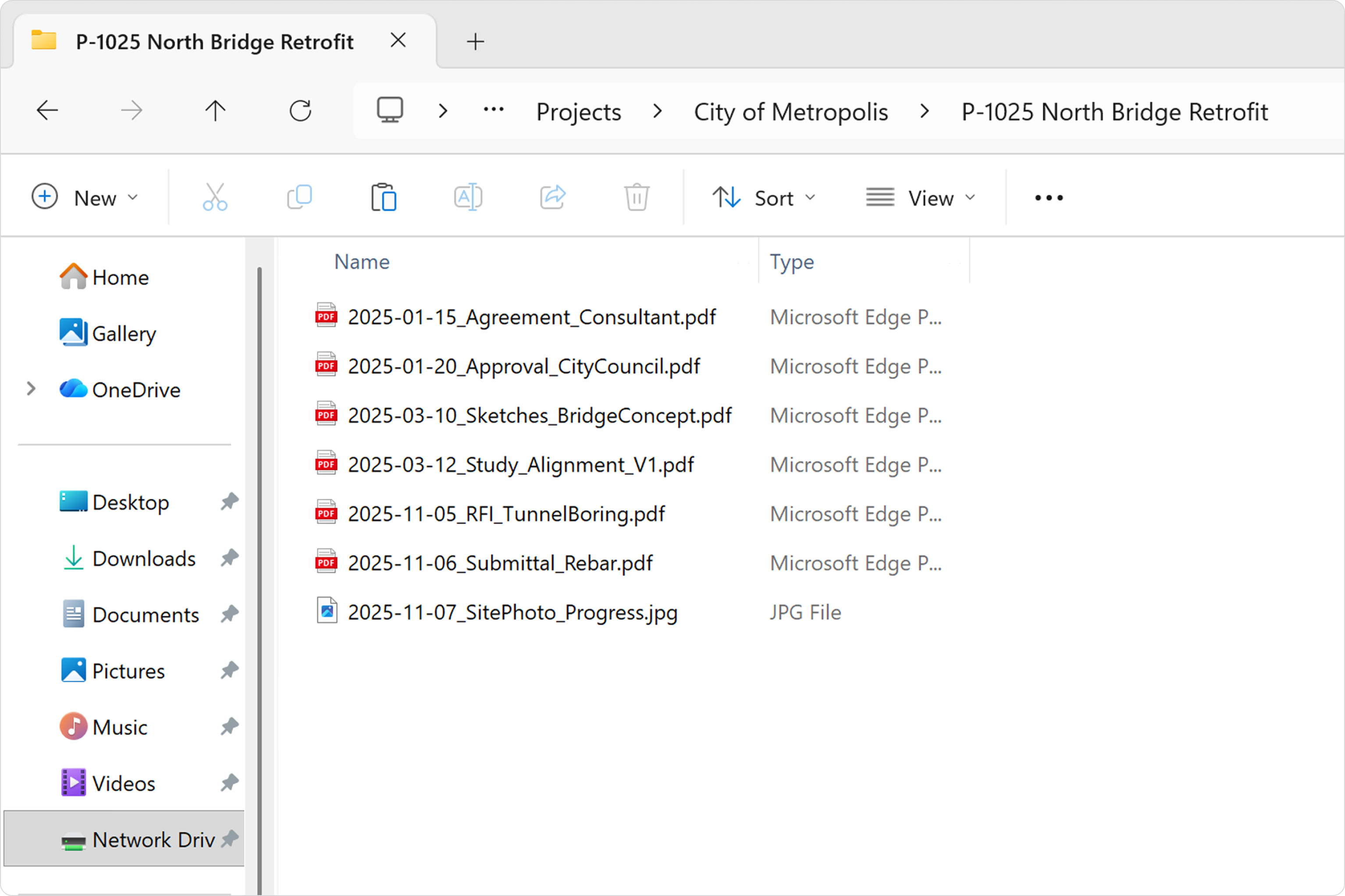This screenshot has height=896, width=1345.
Task: Click the Cut scissors icon
Action: (x=215, y=198)
